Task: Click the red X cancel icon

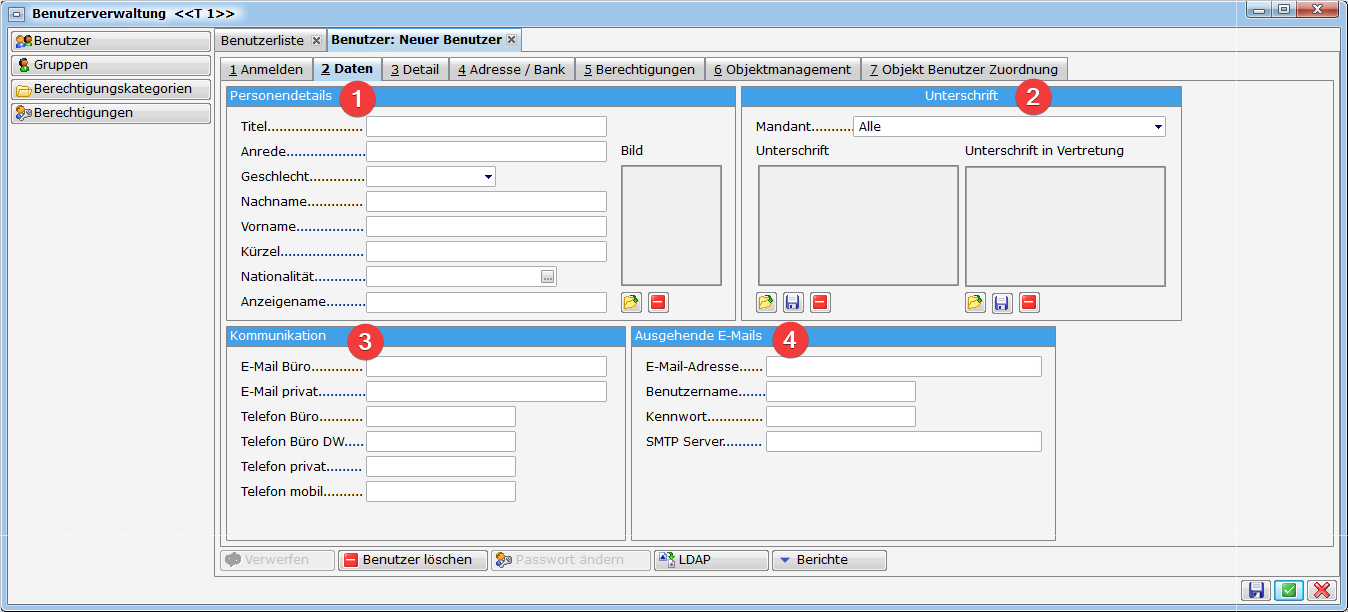Action: click(x=1322, y=591)
